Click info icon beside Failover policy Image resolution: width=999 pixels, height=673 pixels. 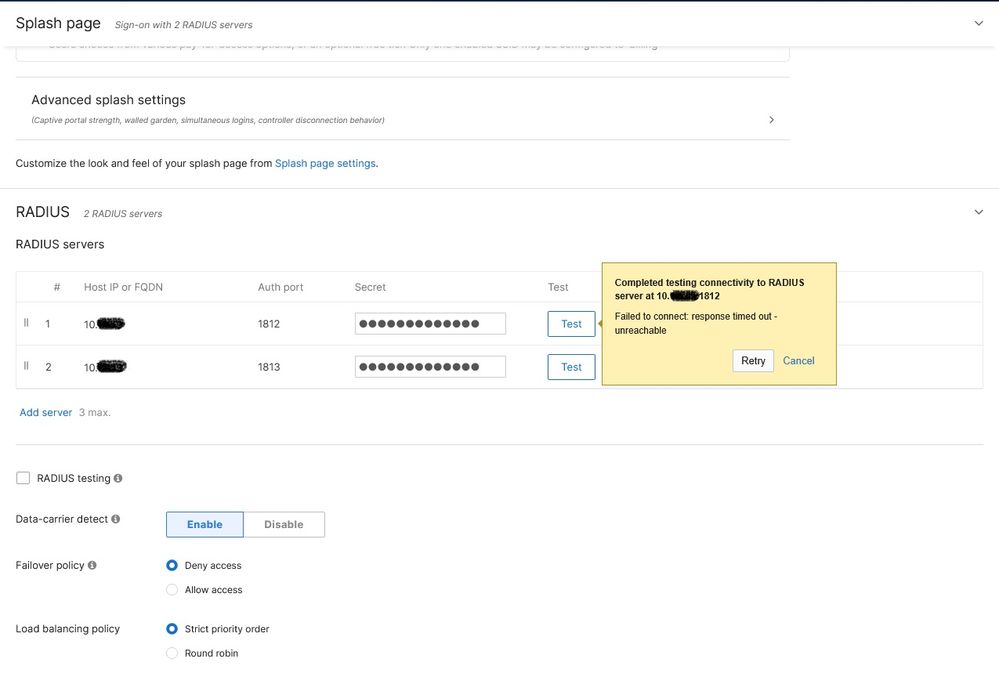93,566
